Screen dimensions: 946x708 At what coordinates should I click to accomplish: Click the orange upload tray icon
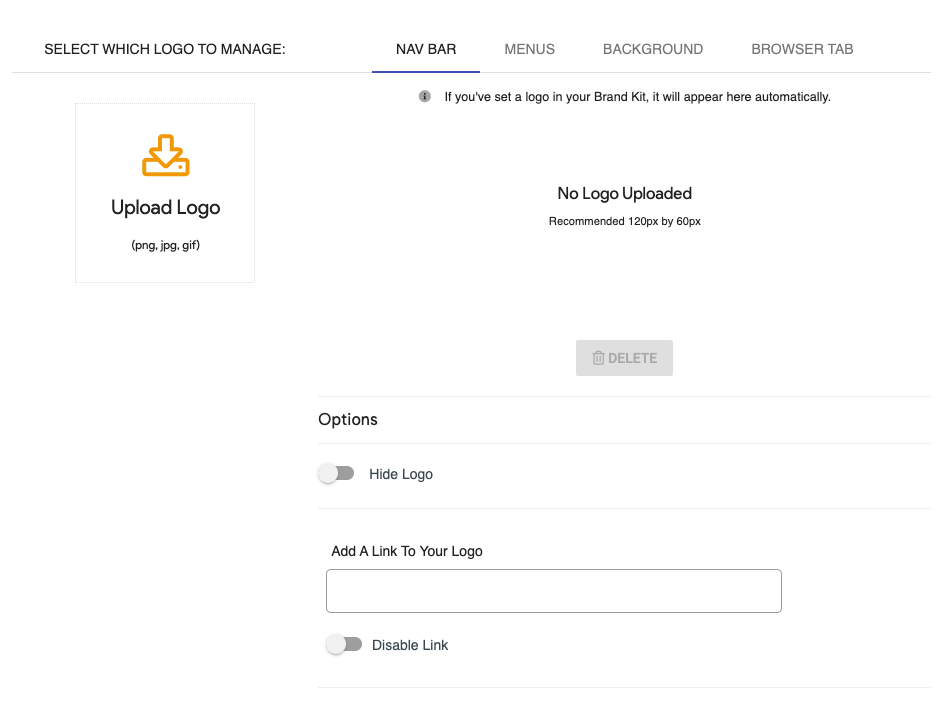[165, 156]
